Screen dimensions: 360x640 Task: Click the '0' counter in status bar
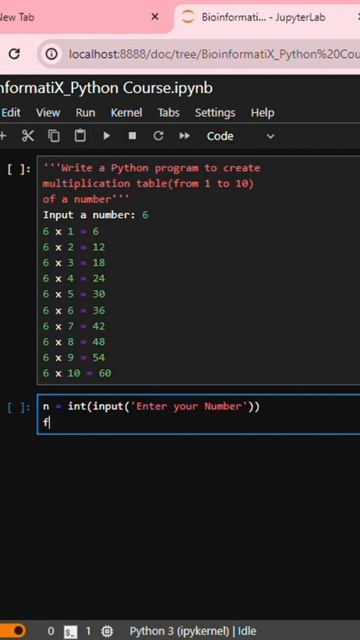pos(51,631)
